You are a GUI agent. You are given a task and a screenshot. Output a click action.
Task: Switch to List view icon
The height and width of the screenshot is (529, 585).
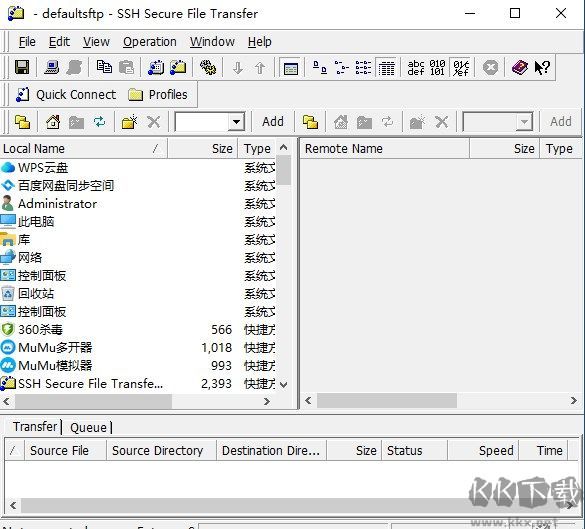[363, 68]
